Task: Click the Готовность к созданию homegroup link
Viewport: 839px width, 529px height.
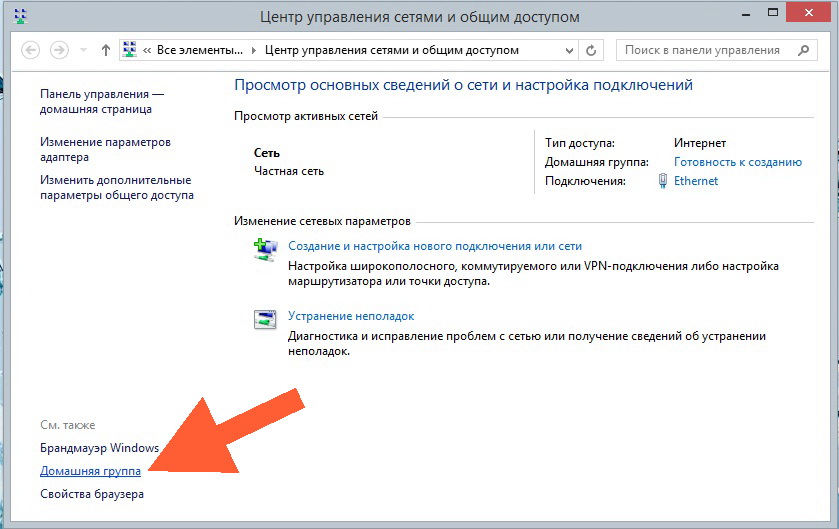Action: point(737,162)
